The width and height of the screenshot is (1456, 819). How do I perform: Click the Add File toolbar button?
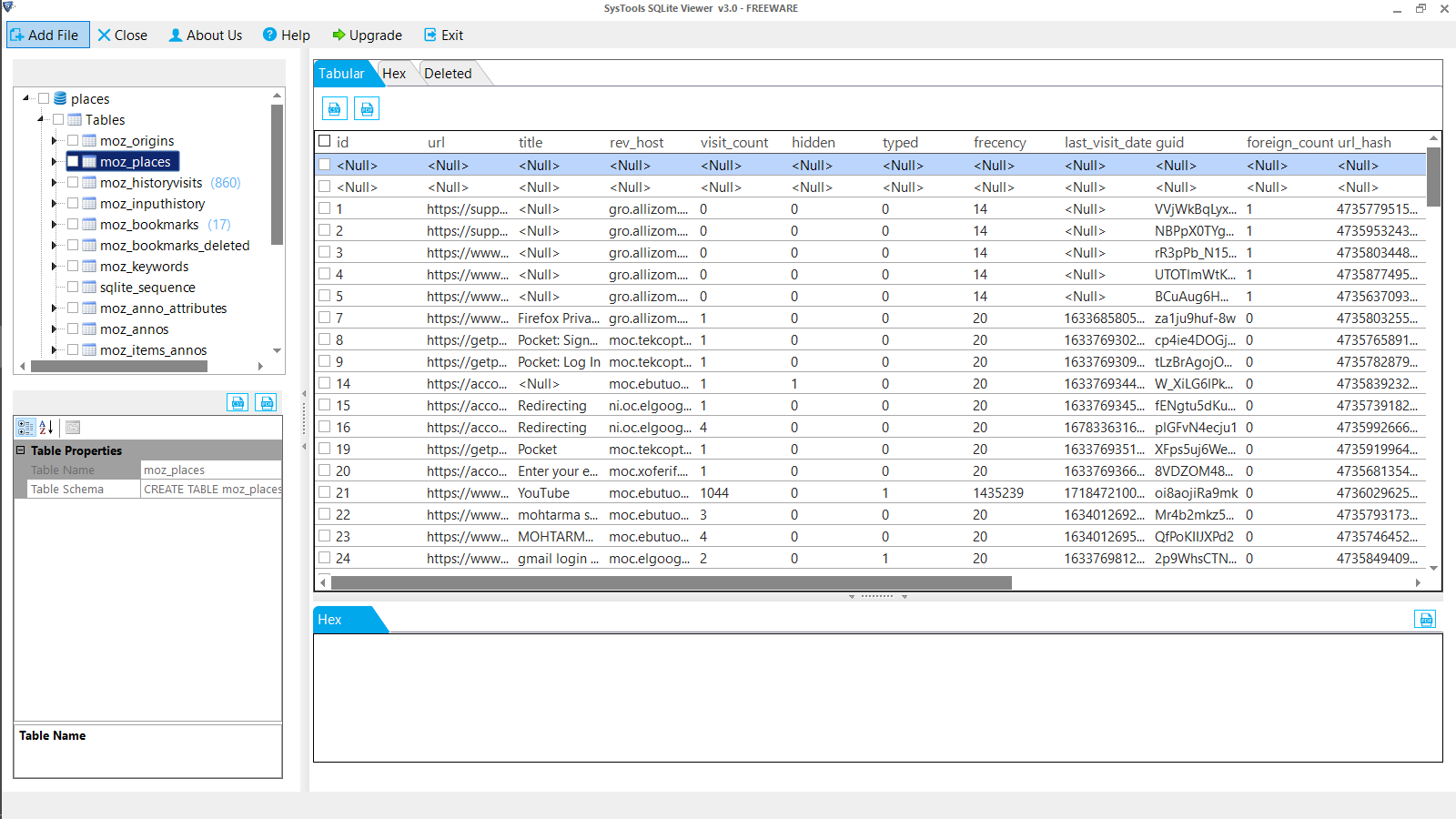click(48, 35)
